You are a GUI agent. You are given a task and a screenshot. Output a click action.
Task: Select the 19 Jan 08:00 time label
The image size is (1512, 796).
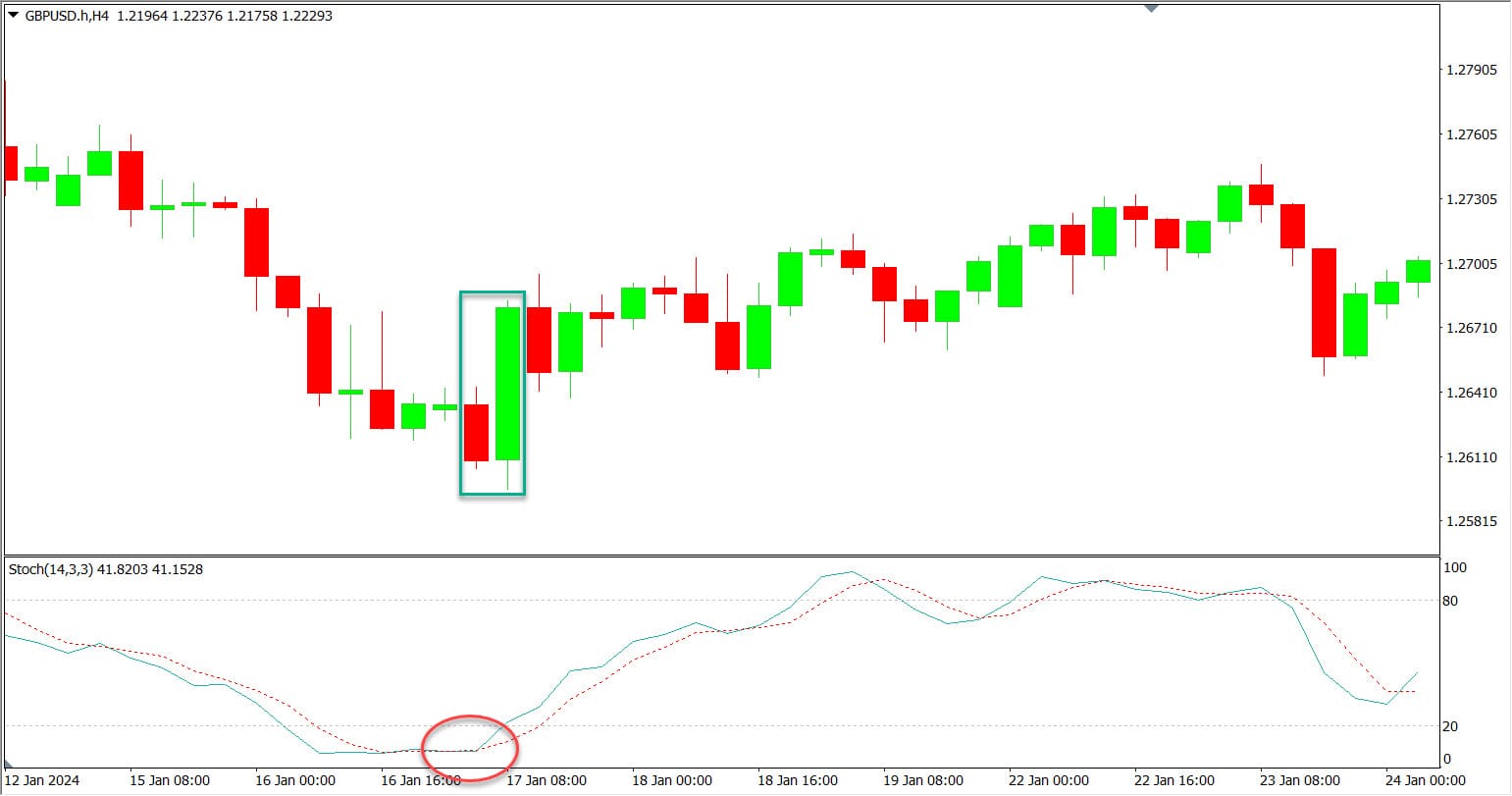[923, 781]
